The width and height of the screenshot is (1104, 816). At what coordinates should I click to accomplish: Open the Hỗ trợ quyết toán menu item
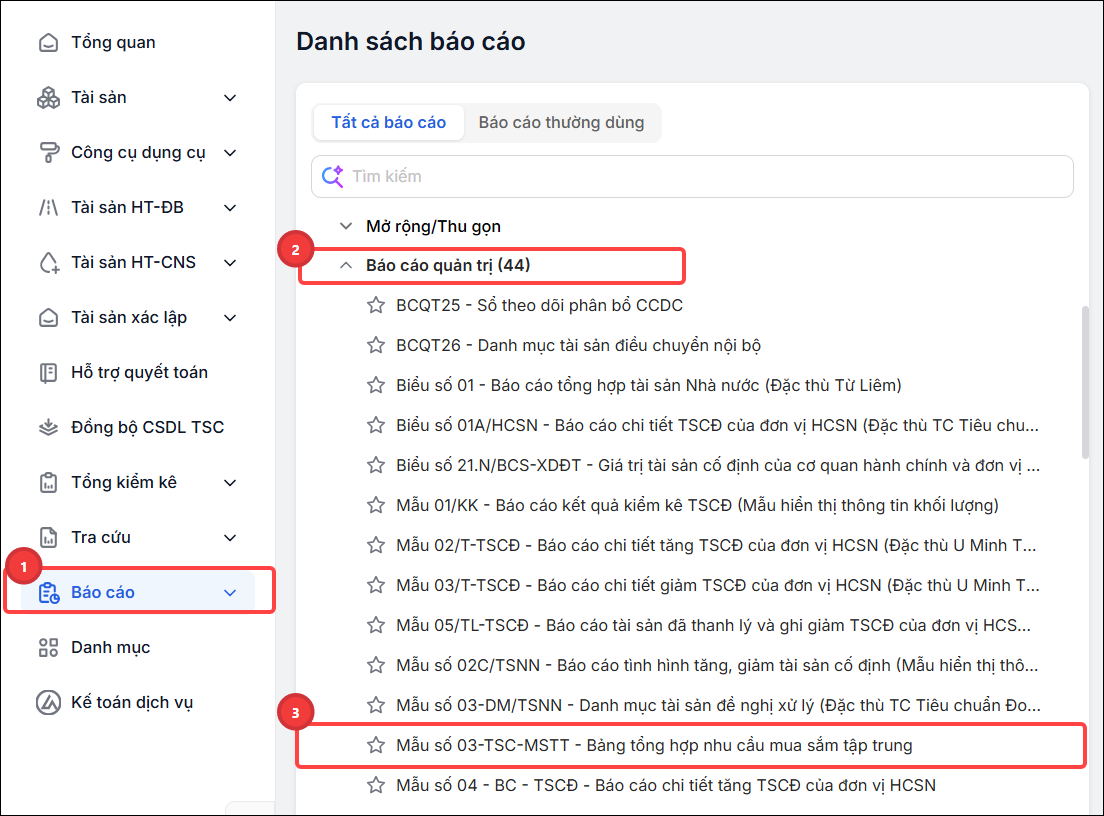pyautogui.click(x=139, y=372)
